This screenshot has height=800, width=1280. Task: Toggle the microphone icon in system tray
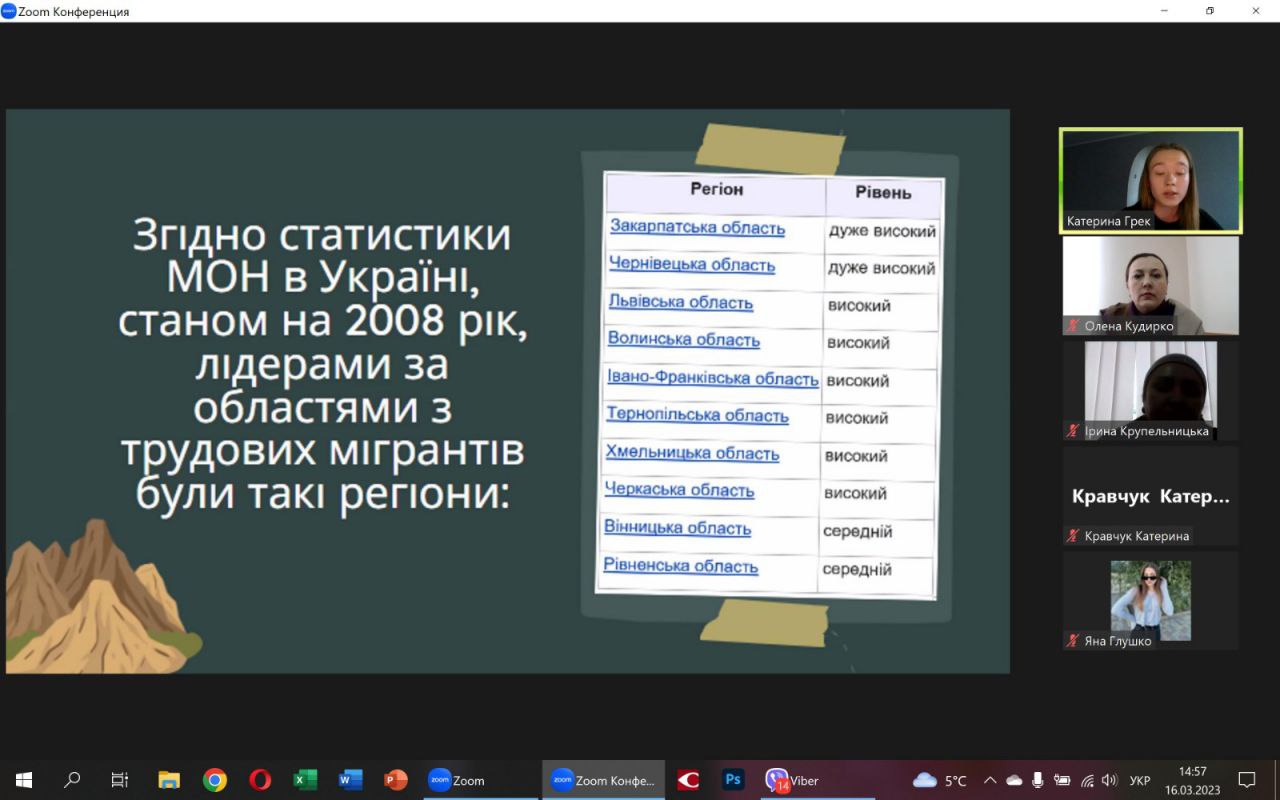point(1038,780)
